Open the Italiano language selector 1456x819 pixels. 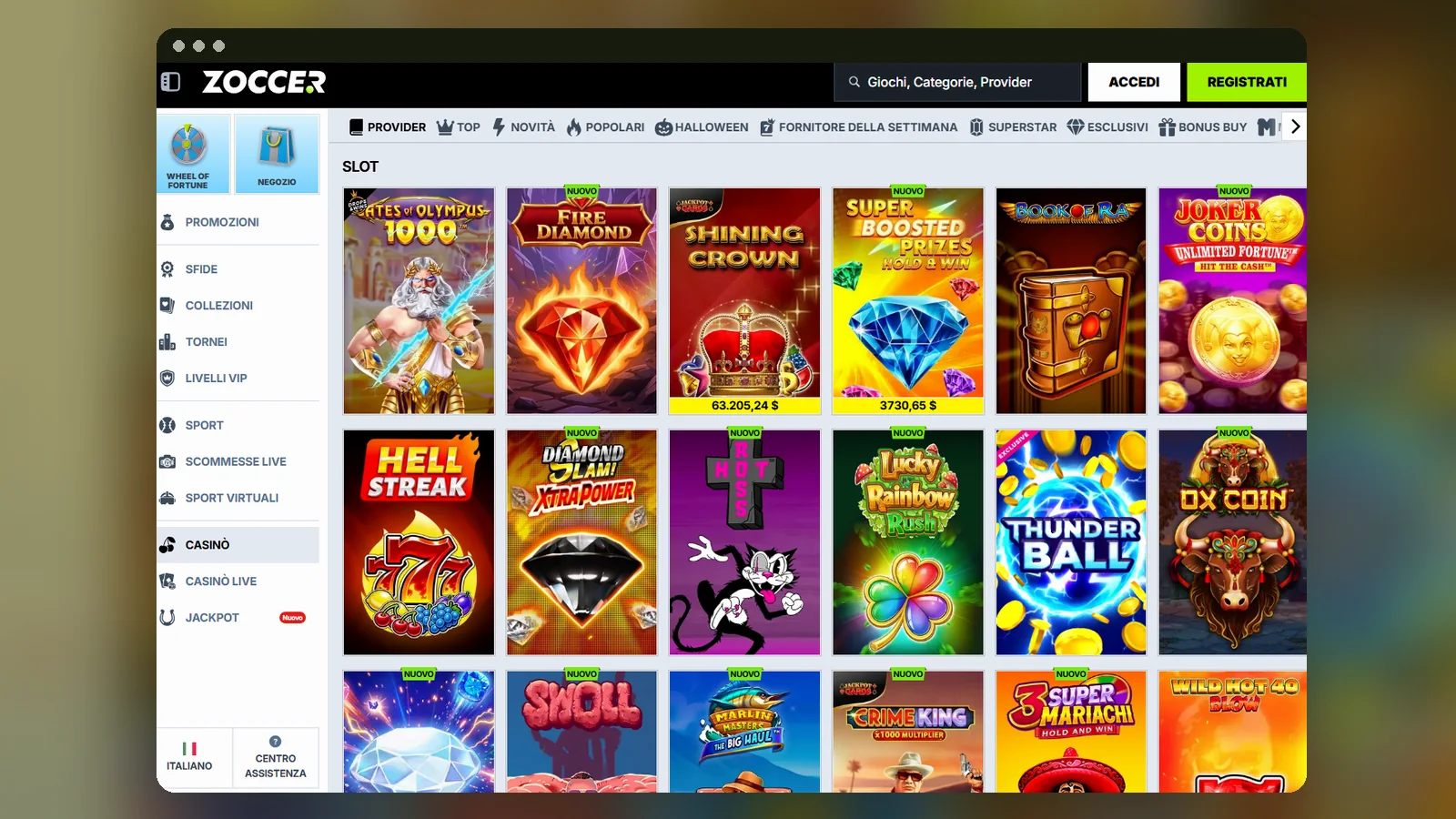coord(194,758)
